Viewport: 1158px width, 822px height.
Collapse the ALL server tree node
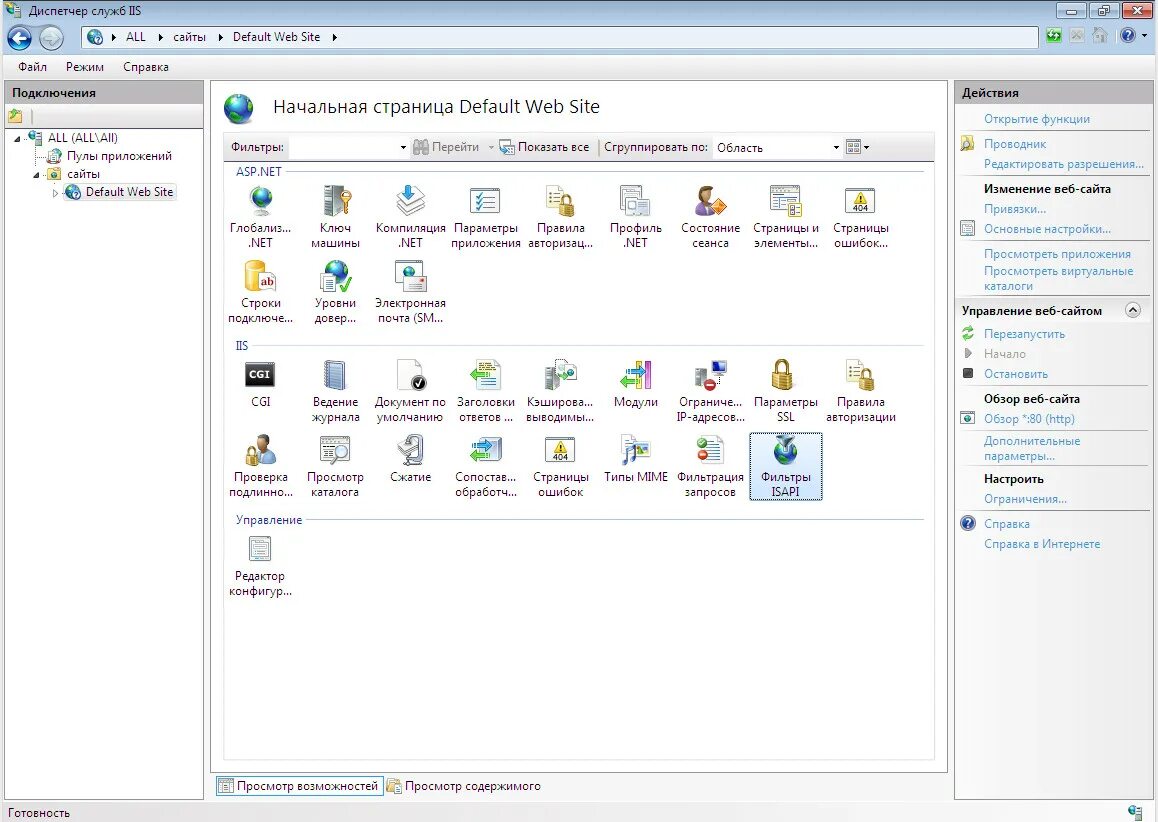click(x=18, y=138)
